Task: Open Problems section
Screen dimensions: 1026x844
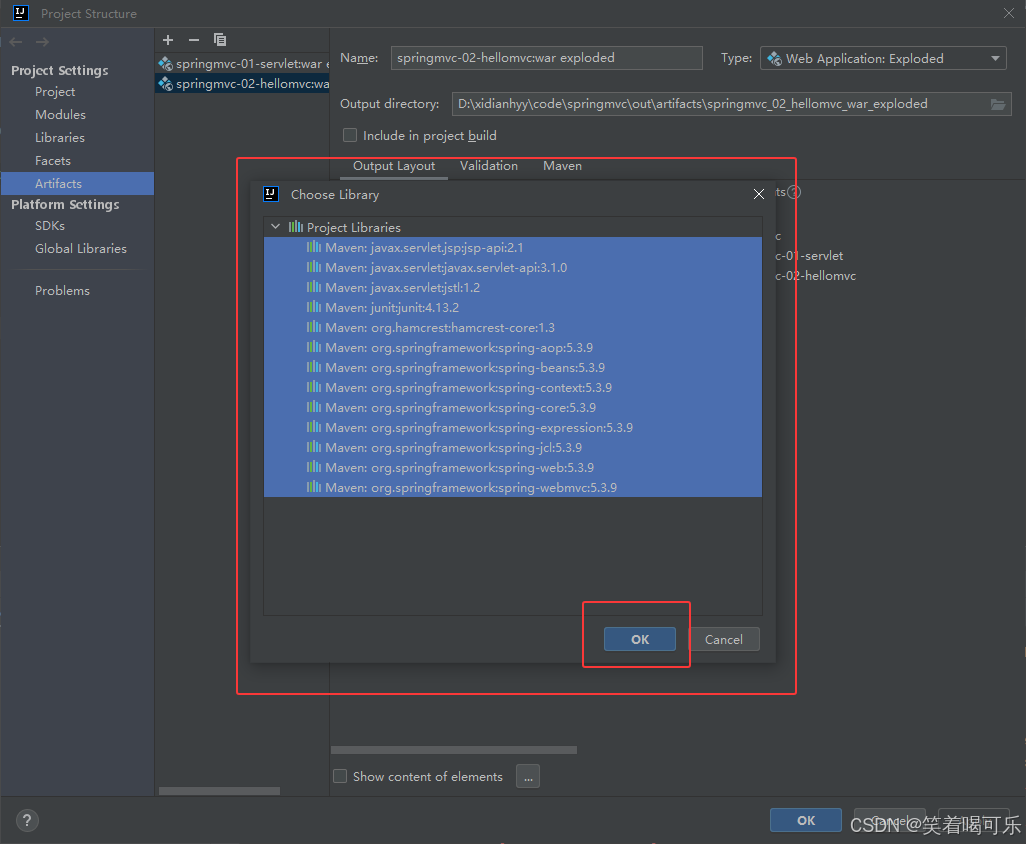Action: [x=62, y=290]
